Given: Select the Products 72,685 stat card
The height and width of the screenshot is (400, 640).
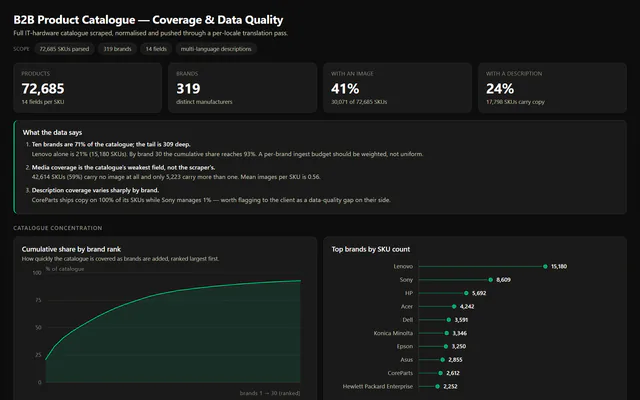Looking at the screenshot, I should 88,88.
